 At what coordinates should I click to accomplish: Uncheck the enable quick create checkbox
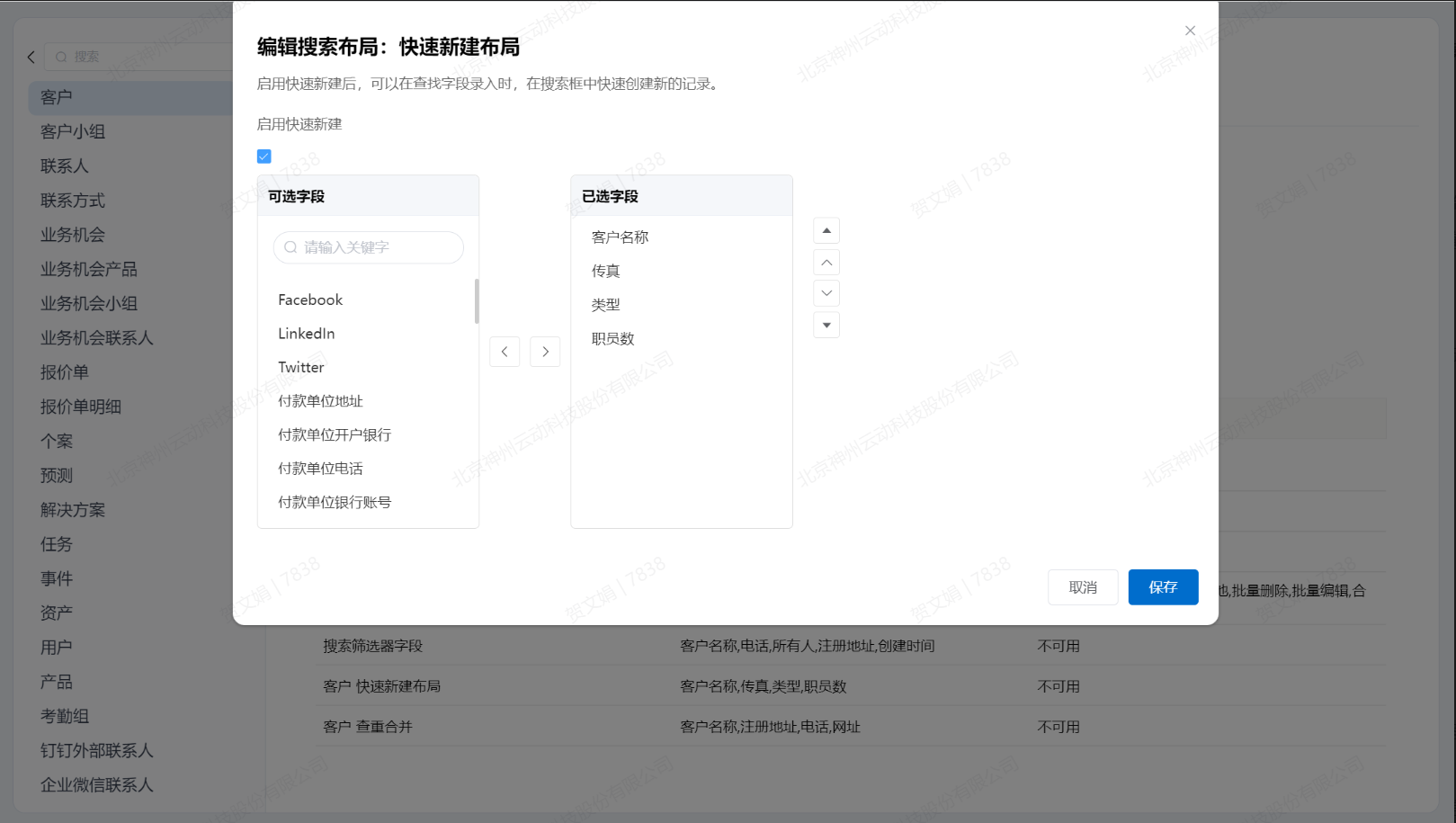[x=264, y=157]
